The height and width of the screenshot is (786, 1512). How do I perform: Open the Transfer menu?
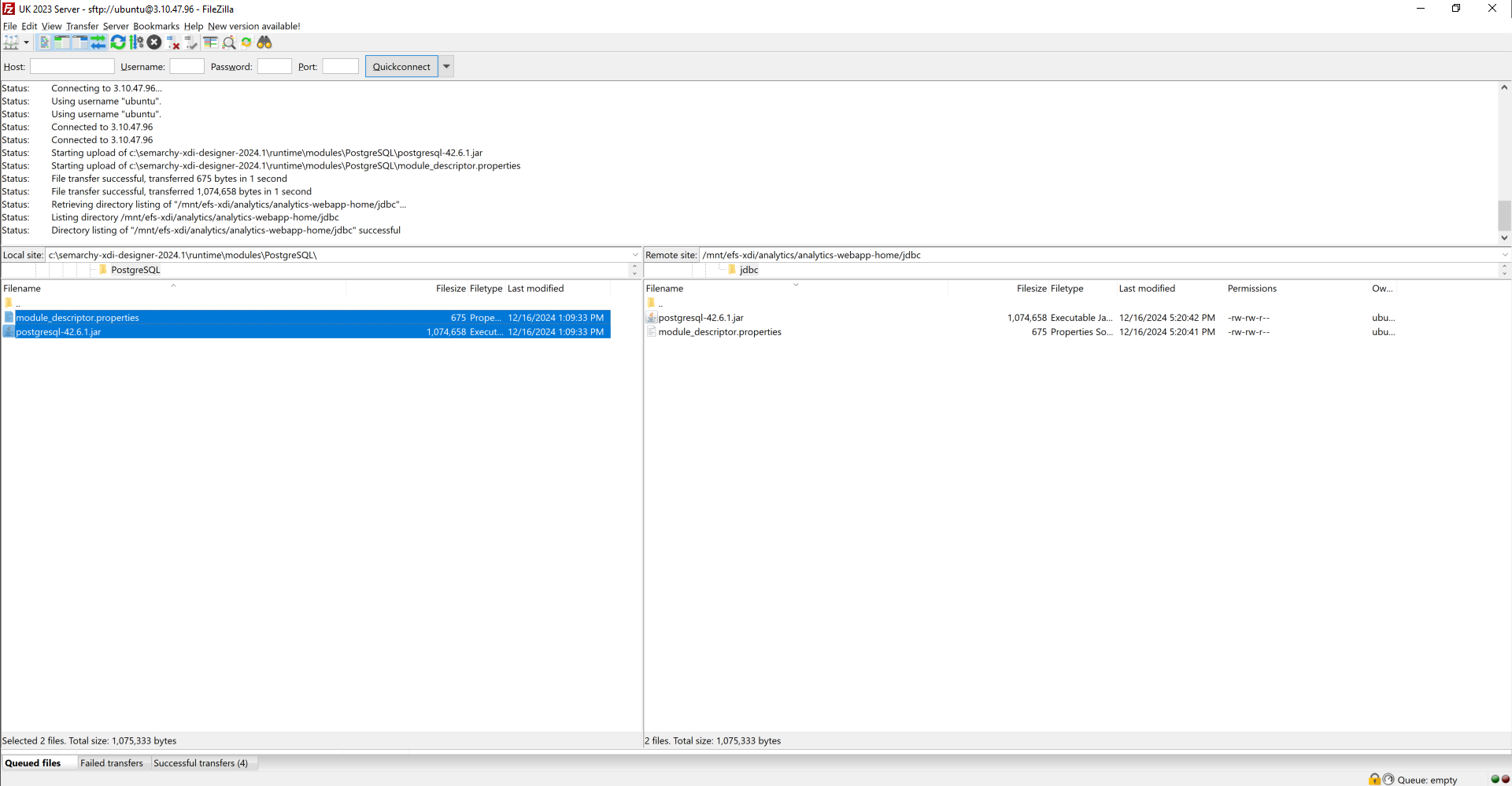(82, 26)
